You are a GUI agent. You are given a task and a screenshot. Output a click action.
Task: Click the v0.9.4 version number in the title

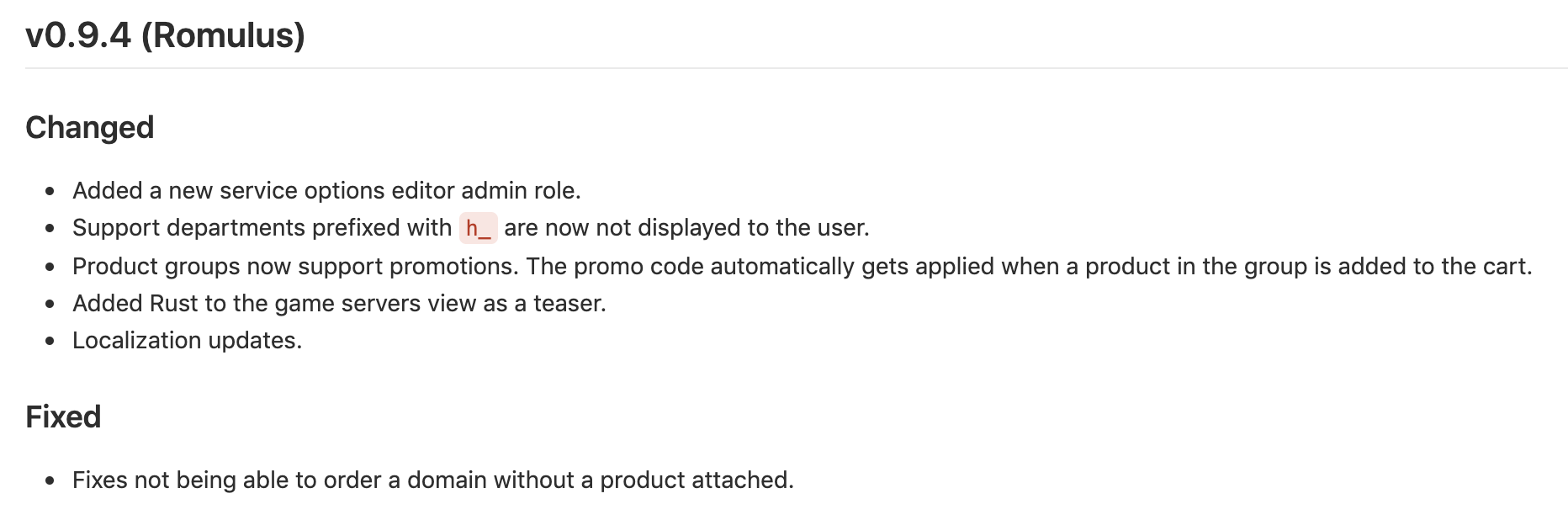tap(78, 35)
